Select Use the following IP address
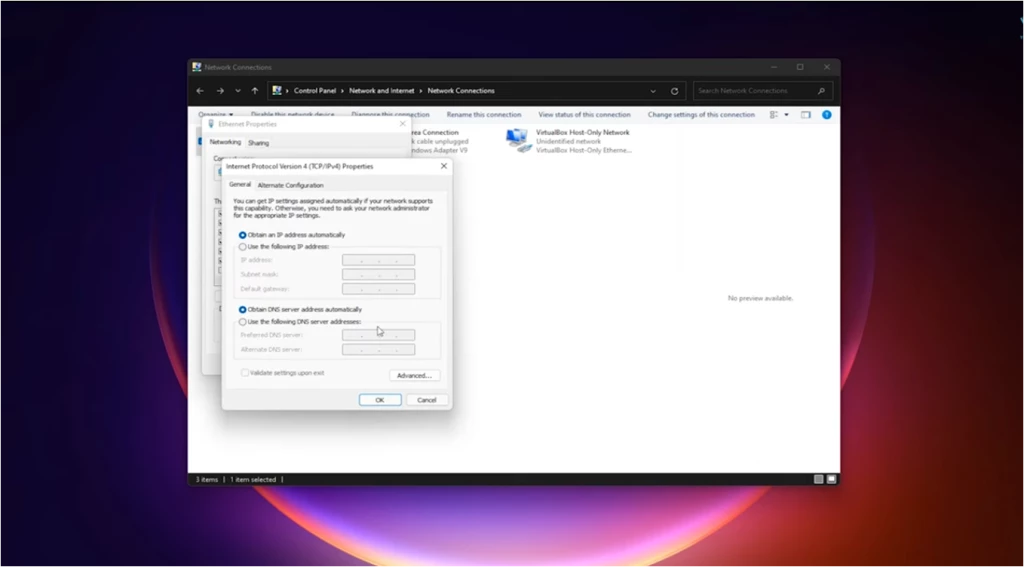The image size is (1024, 567). click(x=284, y=247)
